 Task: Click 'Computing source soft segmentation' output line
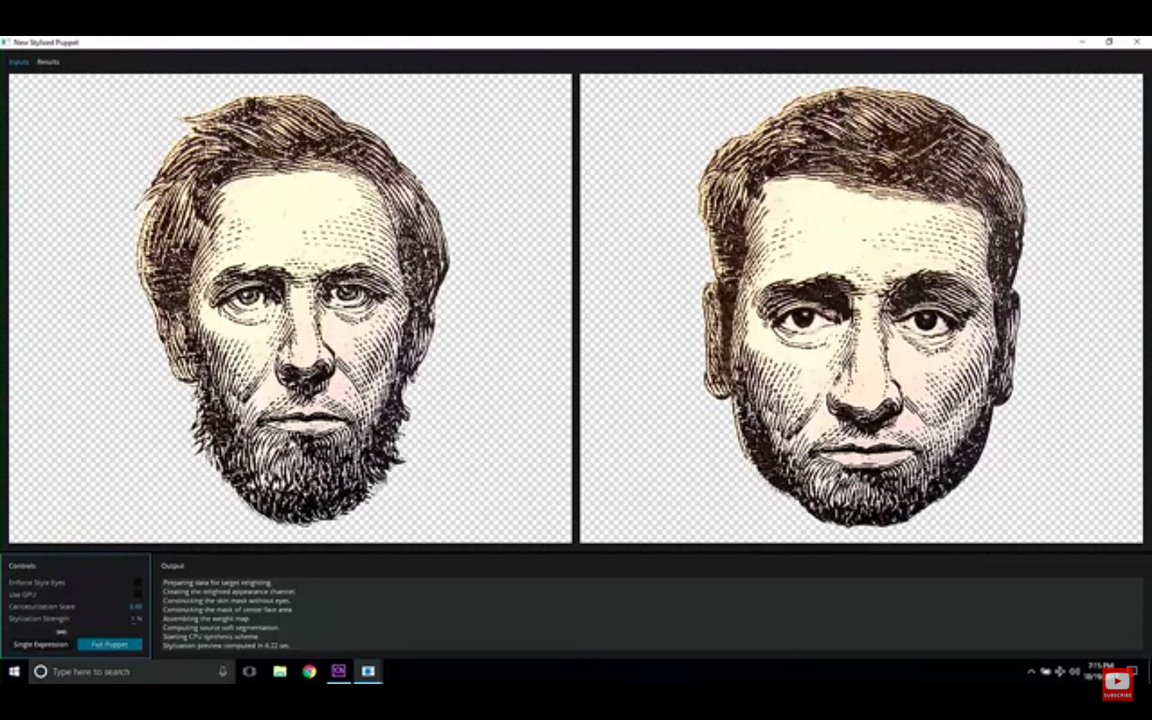220,627
